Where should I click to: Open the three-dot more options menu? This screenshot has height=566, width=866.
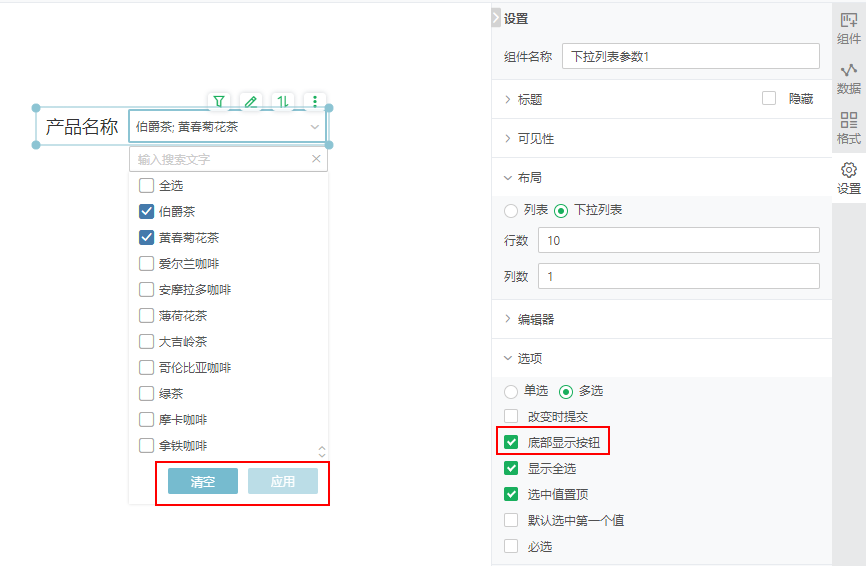315,101
